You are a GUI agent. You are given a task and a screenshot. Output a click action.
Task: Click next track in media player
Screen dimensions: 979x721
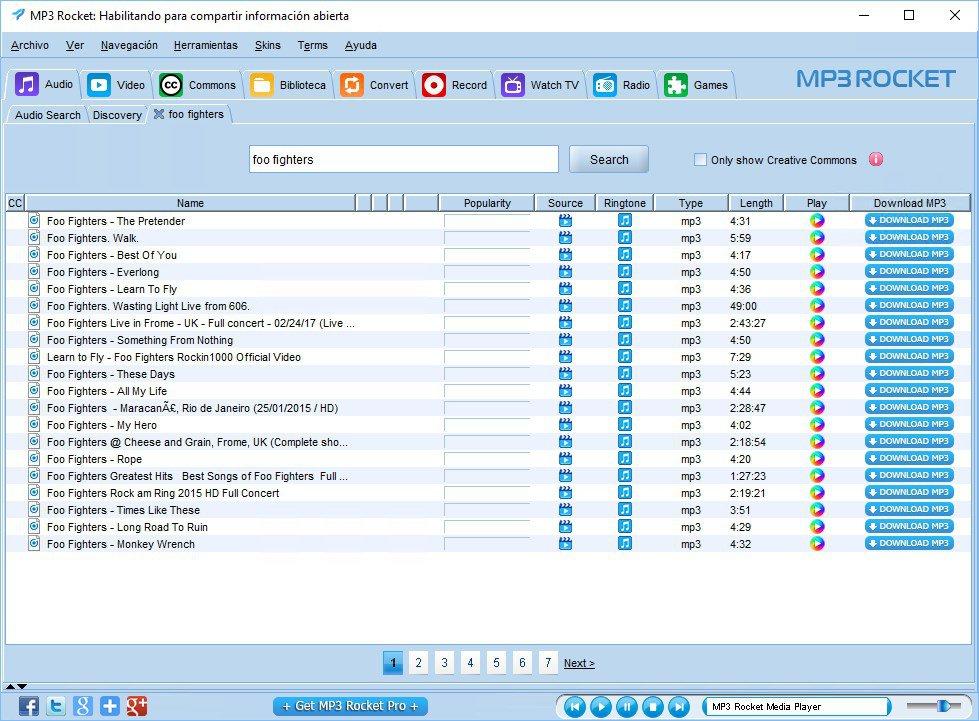(x=679, y=707)
